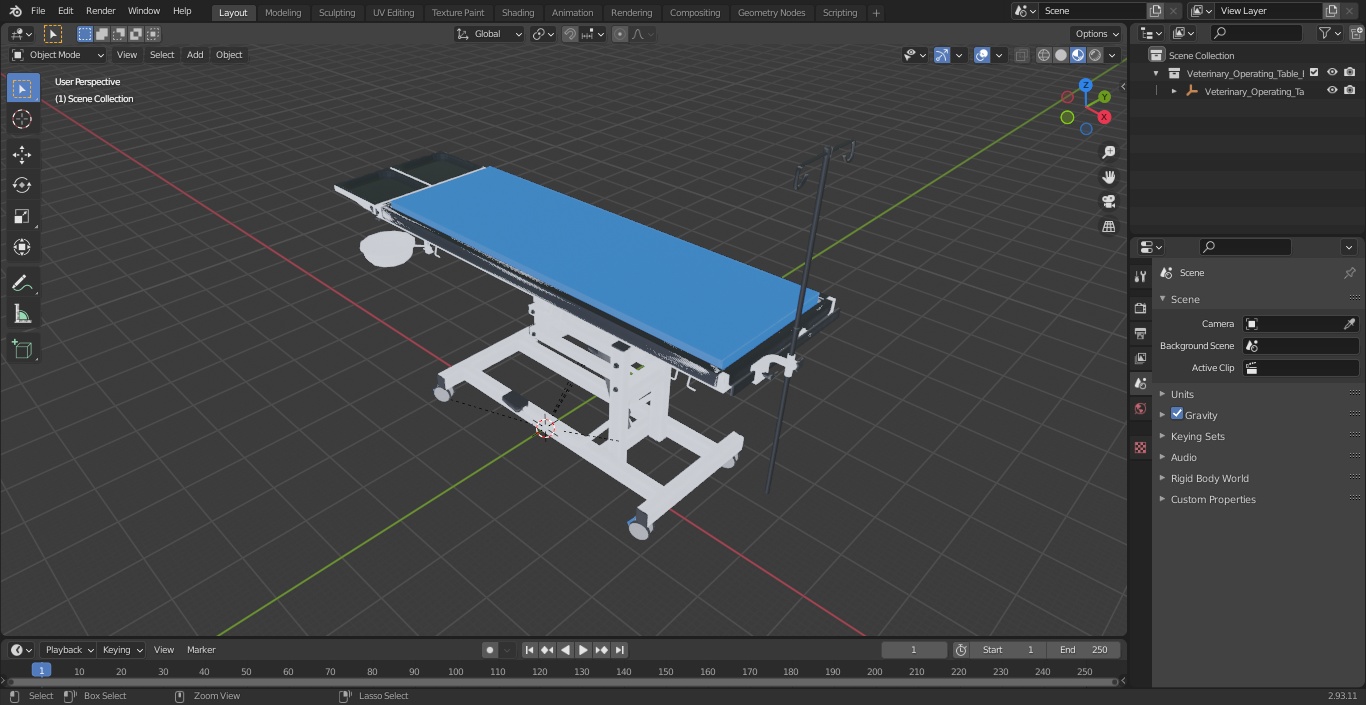Open Global transform orientation dropdown
Screen dimensions: 1366x705
[490, 34]
